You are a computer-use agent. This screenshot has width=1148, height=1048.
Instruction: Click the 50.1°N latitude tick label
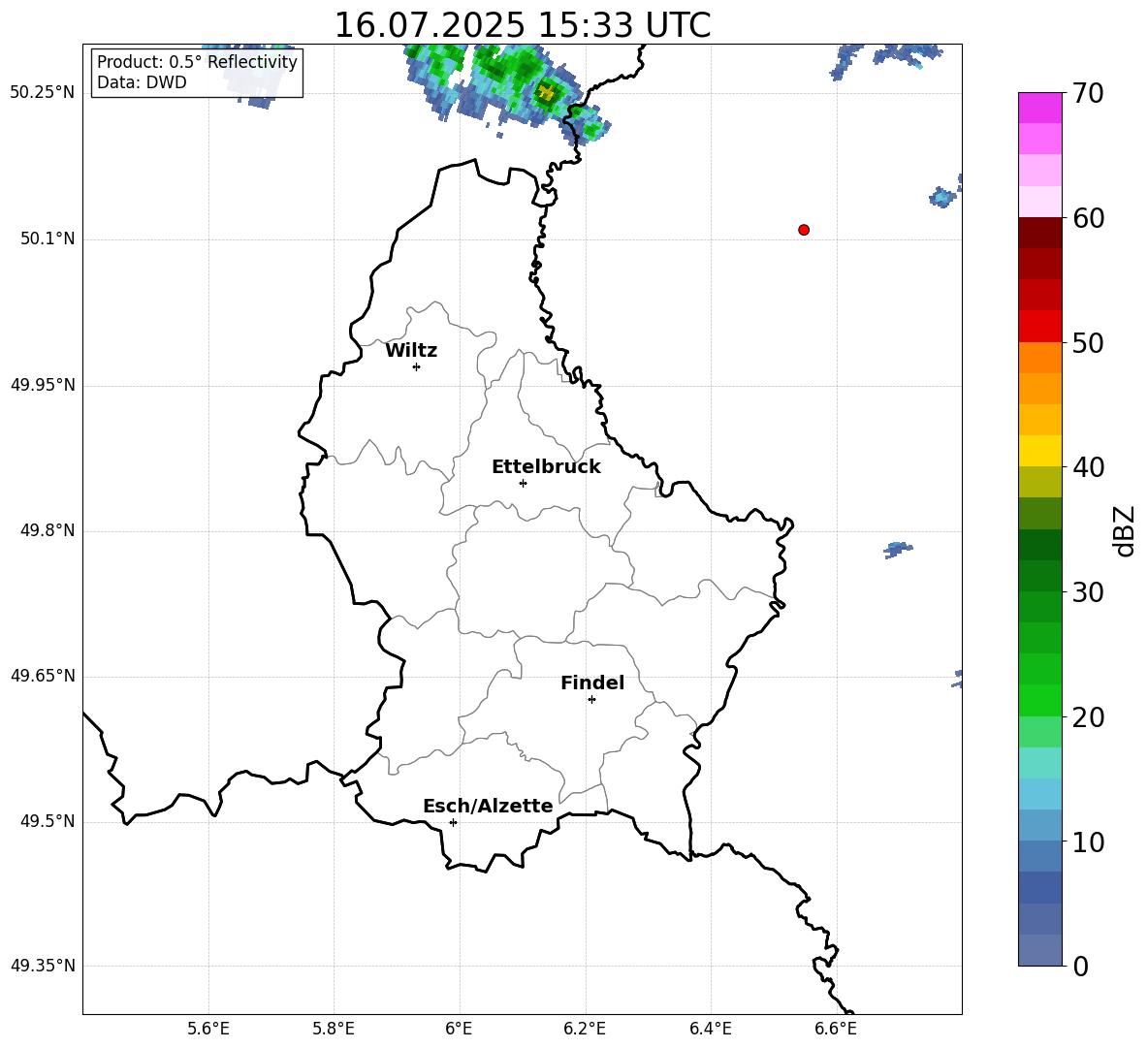tap(48, 239)
